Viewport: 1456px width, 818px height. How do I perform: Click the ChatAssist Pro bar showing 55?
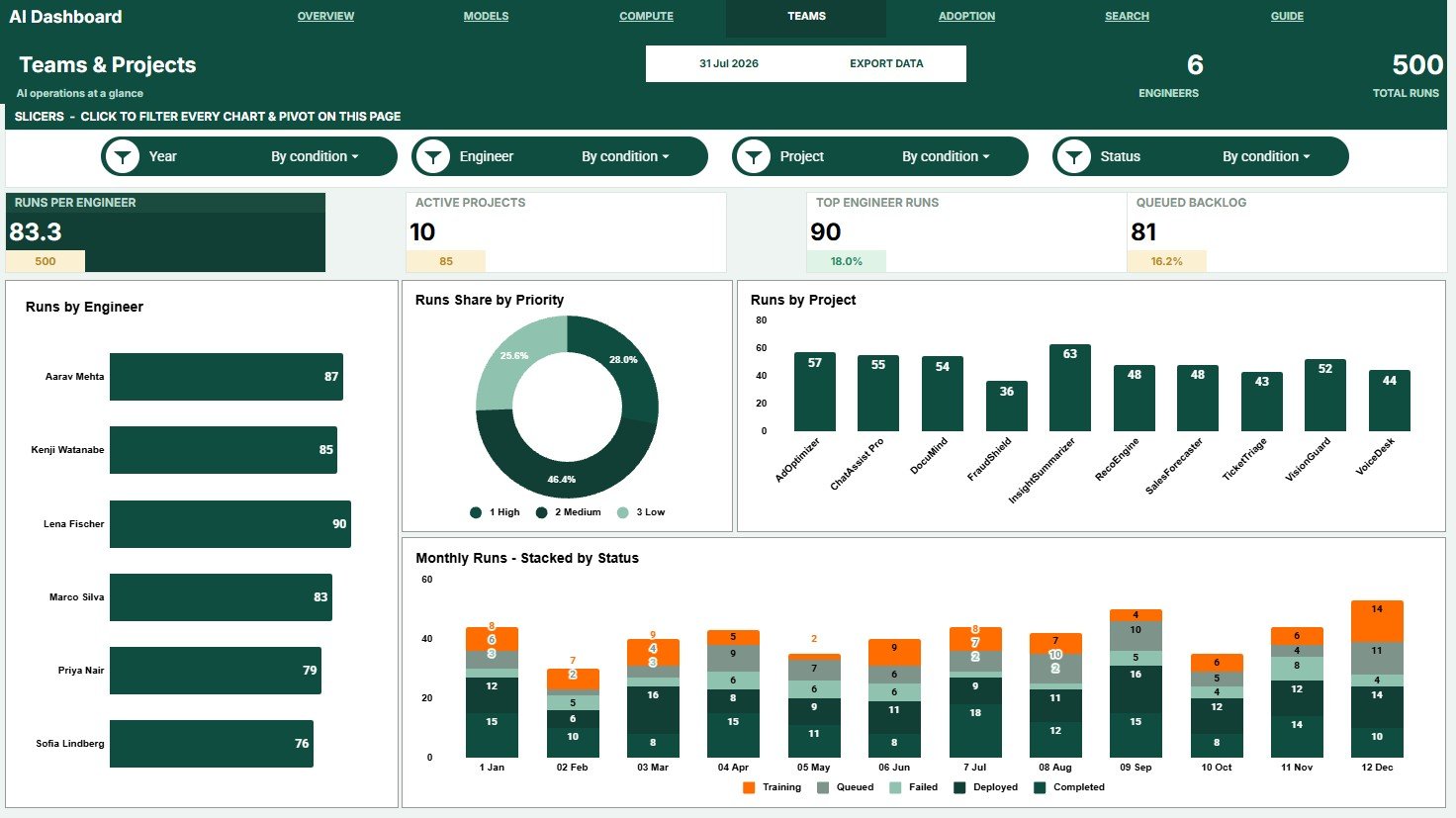click(x=878, y=394)
